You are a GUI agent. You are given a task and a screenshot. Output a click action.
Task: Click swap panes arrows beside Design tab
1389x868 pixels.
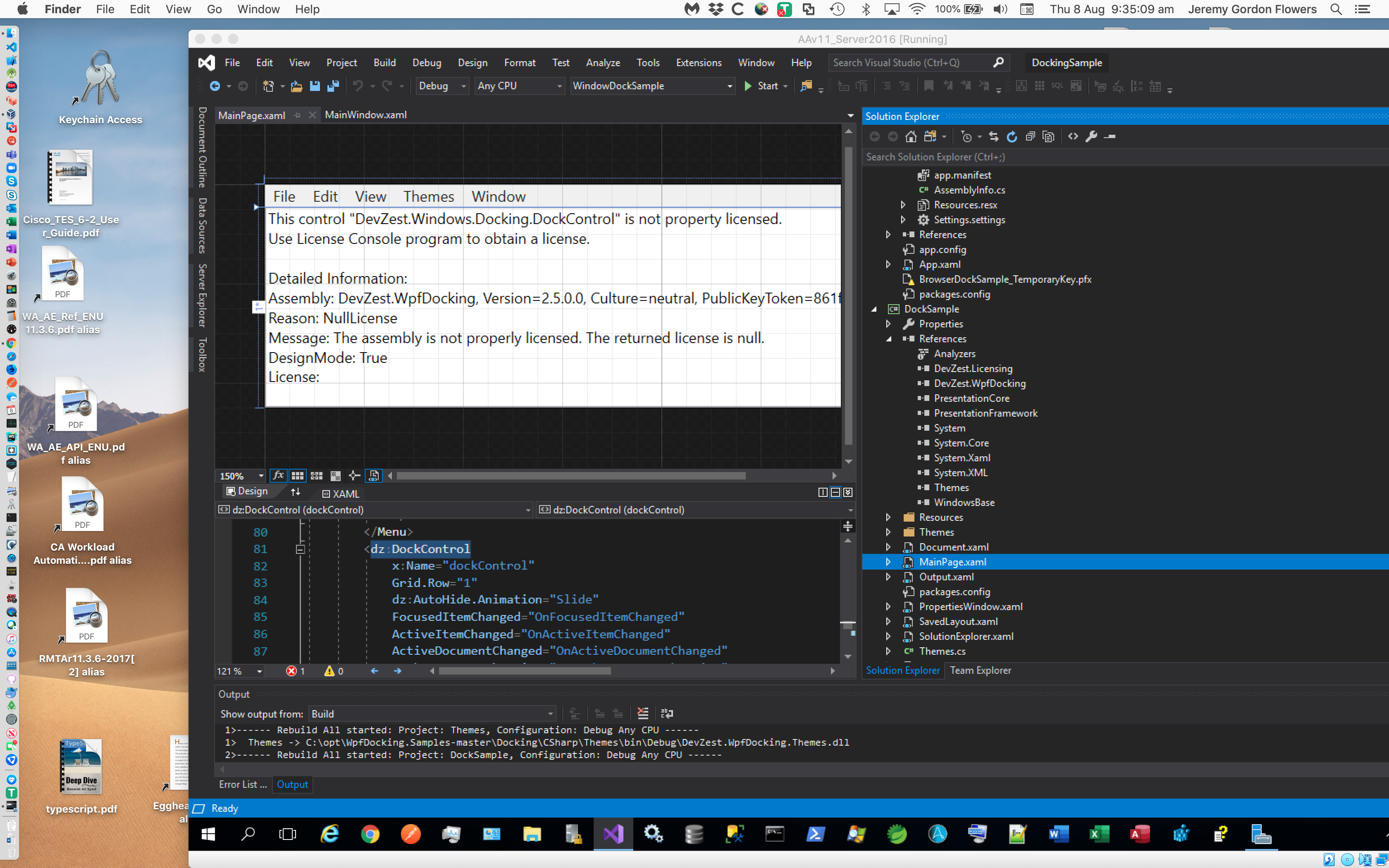296,492
